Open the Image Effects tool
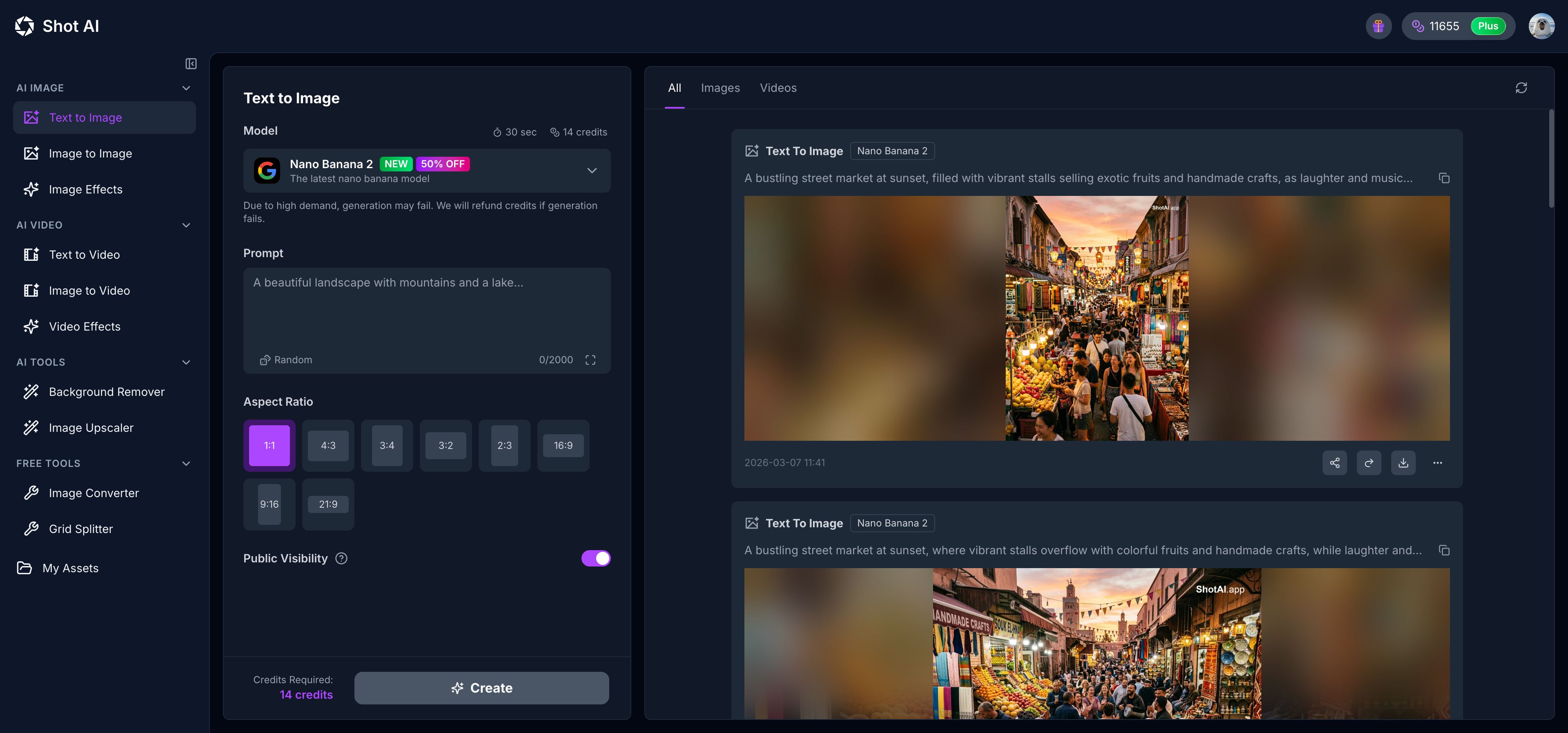Screen dimensions: 1568x733 coord(86,189)
